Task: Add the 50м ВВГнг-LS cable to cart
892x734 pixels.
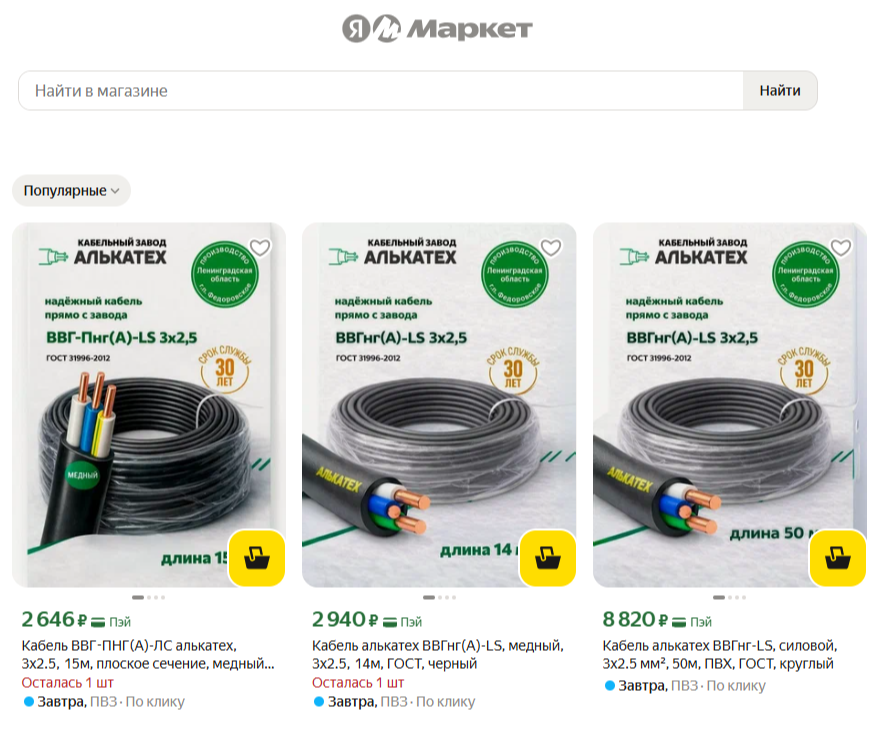Action: pos(837,558)
